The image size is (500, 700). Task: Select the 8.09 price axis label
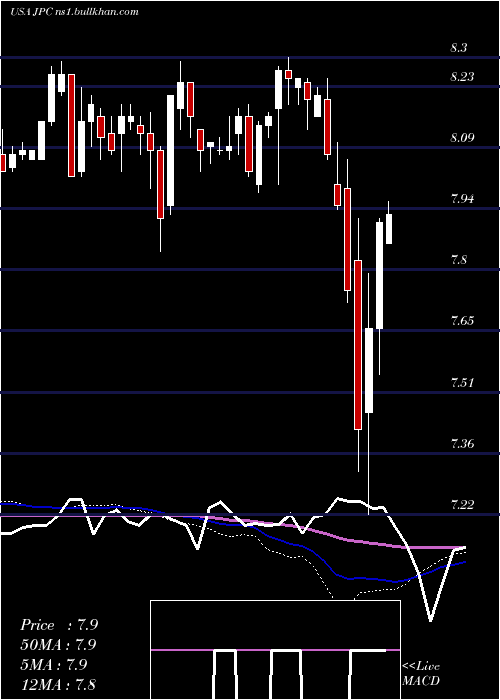pos(462,138)
